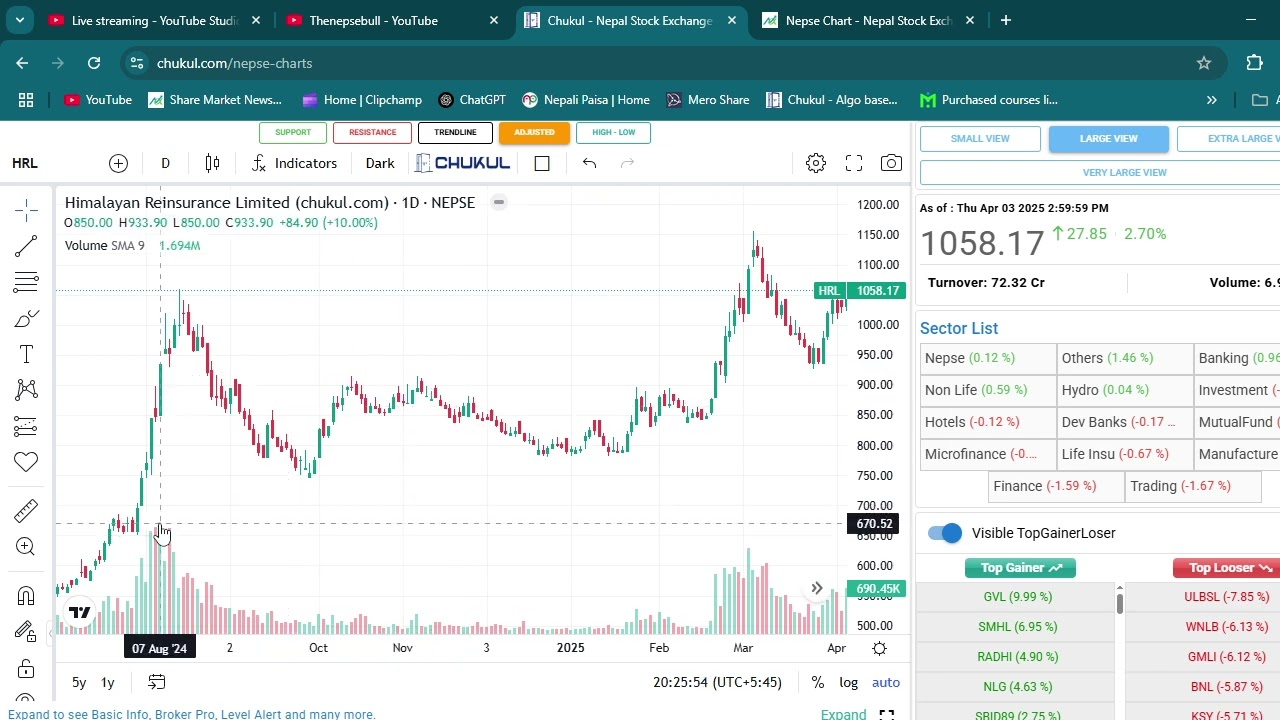This screenshot has height=720, width=1280.
Task: Open the prediction and measurement tools
Action: pos(26,426)
